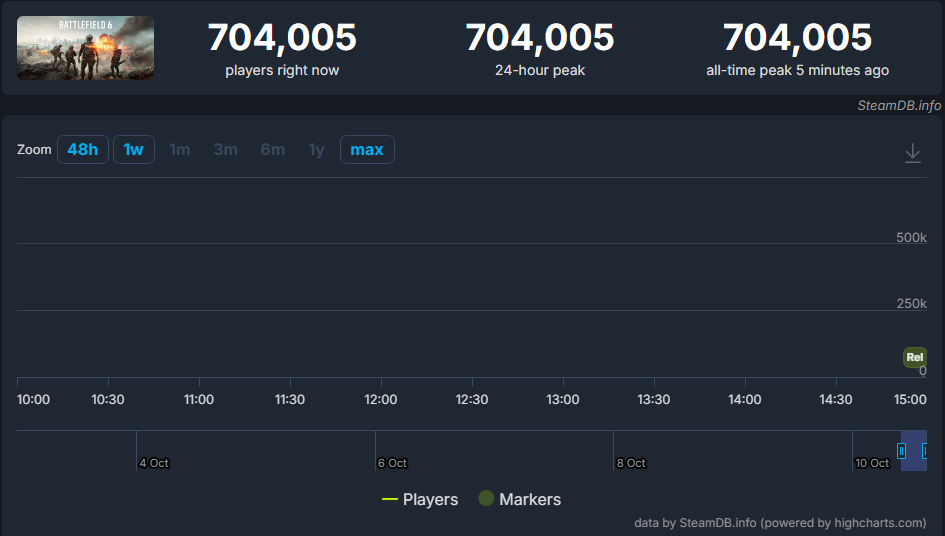This screenshot has width=945, height=536.
Task: Jump navigator to 6 Oct
Action: click(x=392, y=463)
